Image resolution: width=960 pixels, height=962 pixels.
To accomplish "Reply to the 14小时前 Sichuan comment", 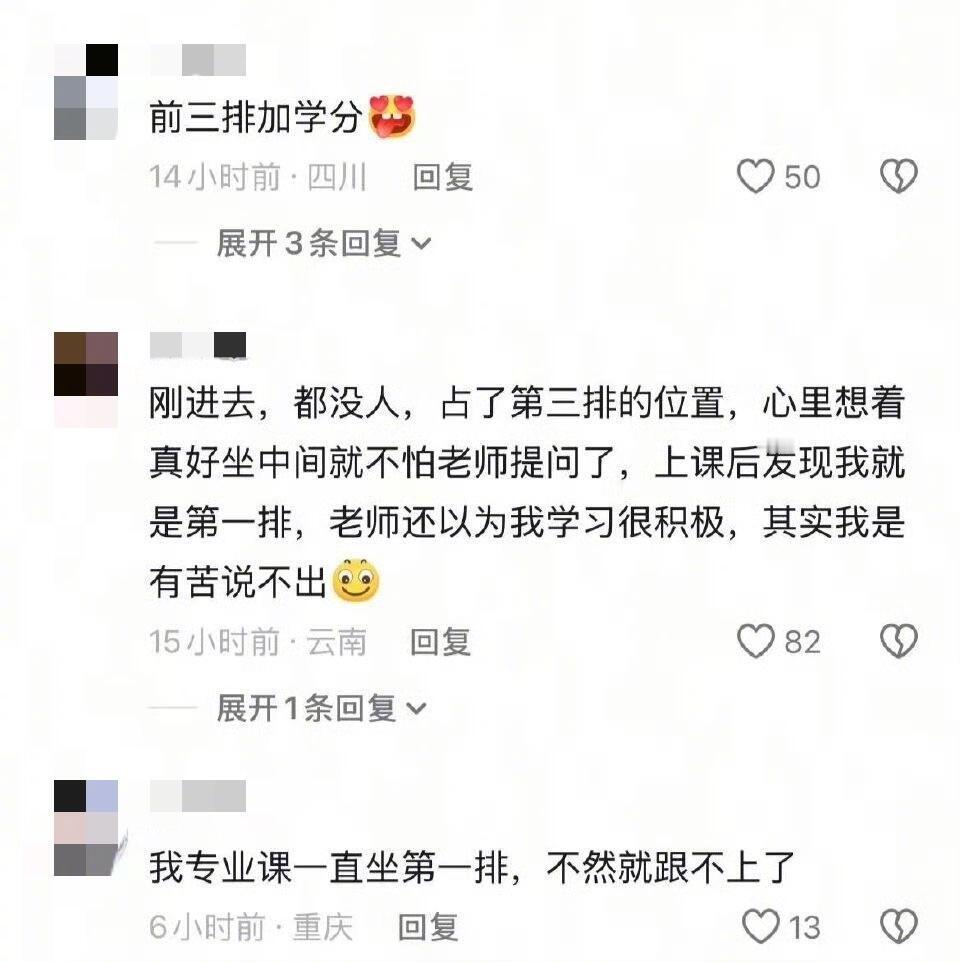I will [x=443, y=177].
